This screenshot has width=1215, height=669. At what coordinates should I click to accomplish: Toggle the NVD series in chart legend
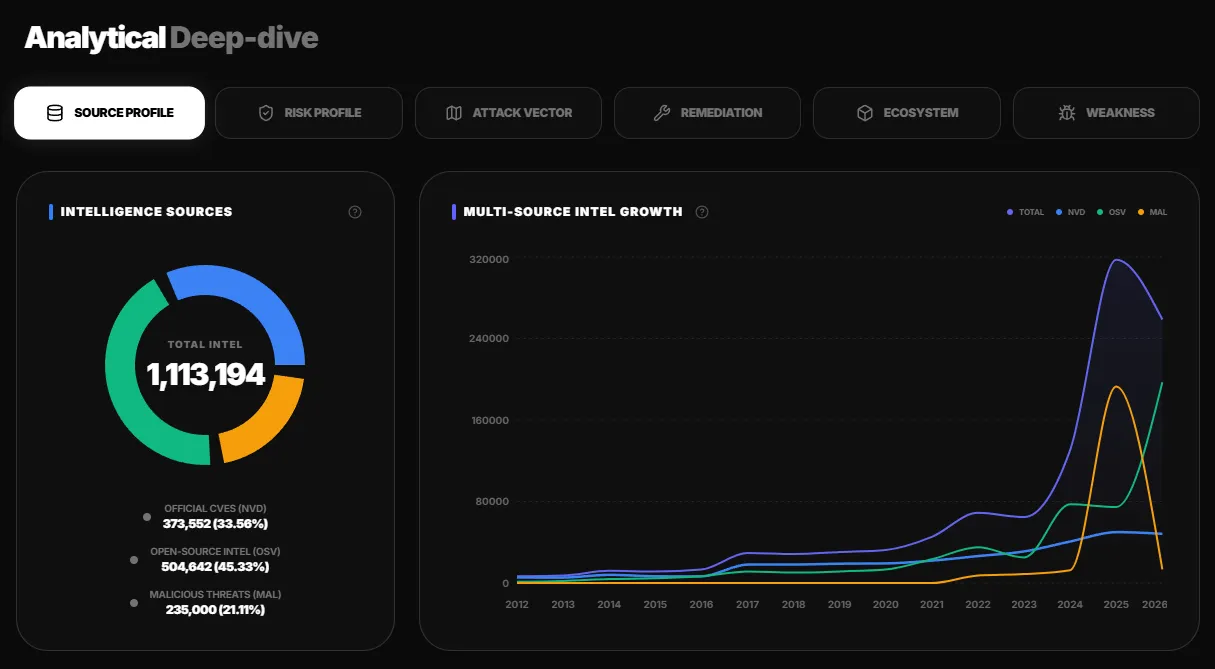pyautogui.click(x=1071, y=212)
